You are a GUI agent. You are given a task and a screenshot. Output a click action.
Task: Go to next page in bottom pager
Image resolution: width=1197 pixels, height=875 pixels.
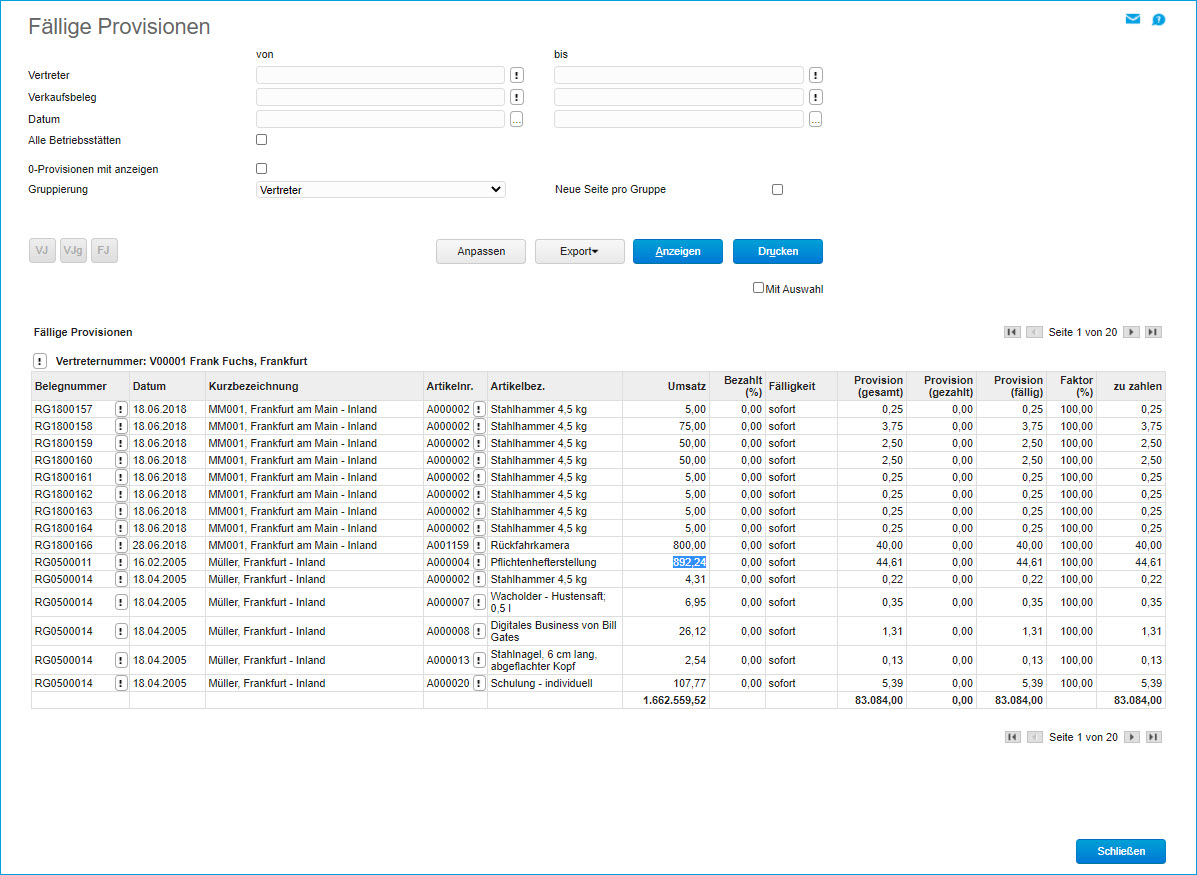click(1132, 737)
